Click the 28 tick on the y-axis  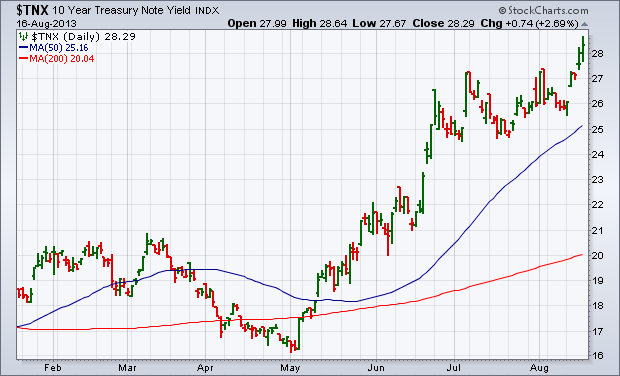coord(598,54)
